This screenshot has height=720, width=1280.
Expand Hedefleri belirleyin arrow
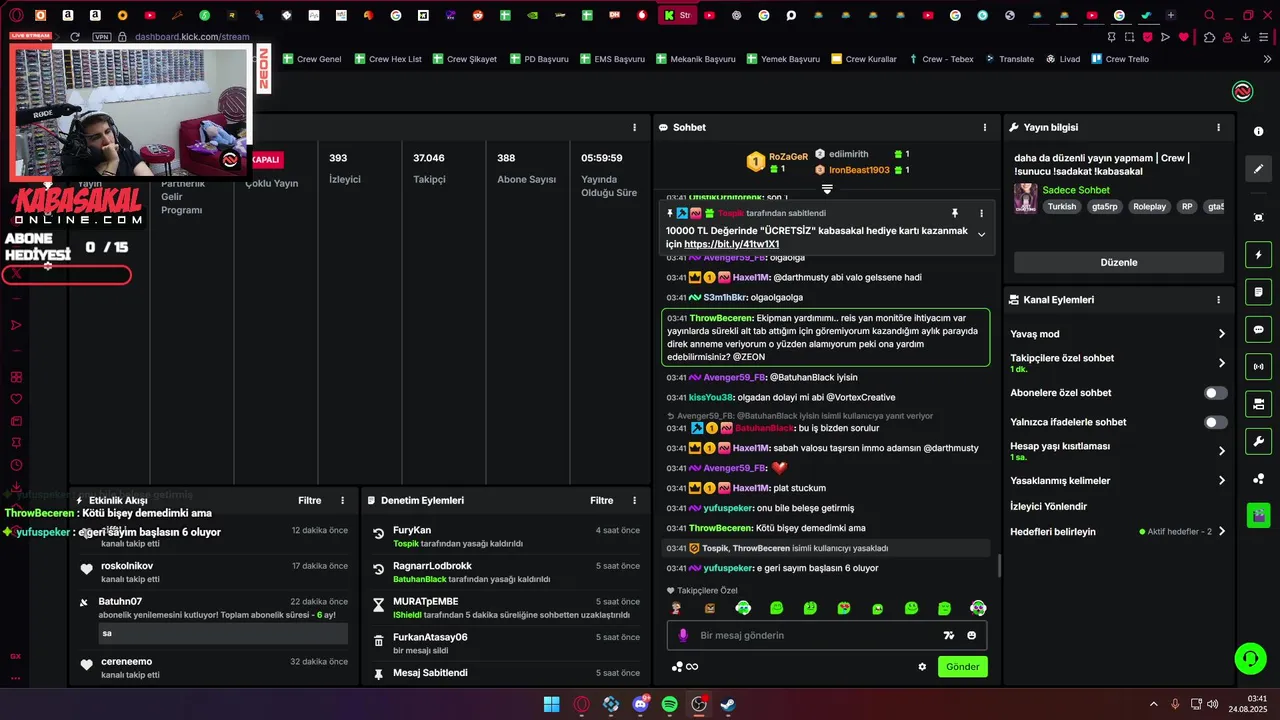[1221, 532]
